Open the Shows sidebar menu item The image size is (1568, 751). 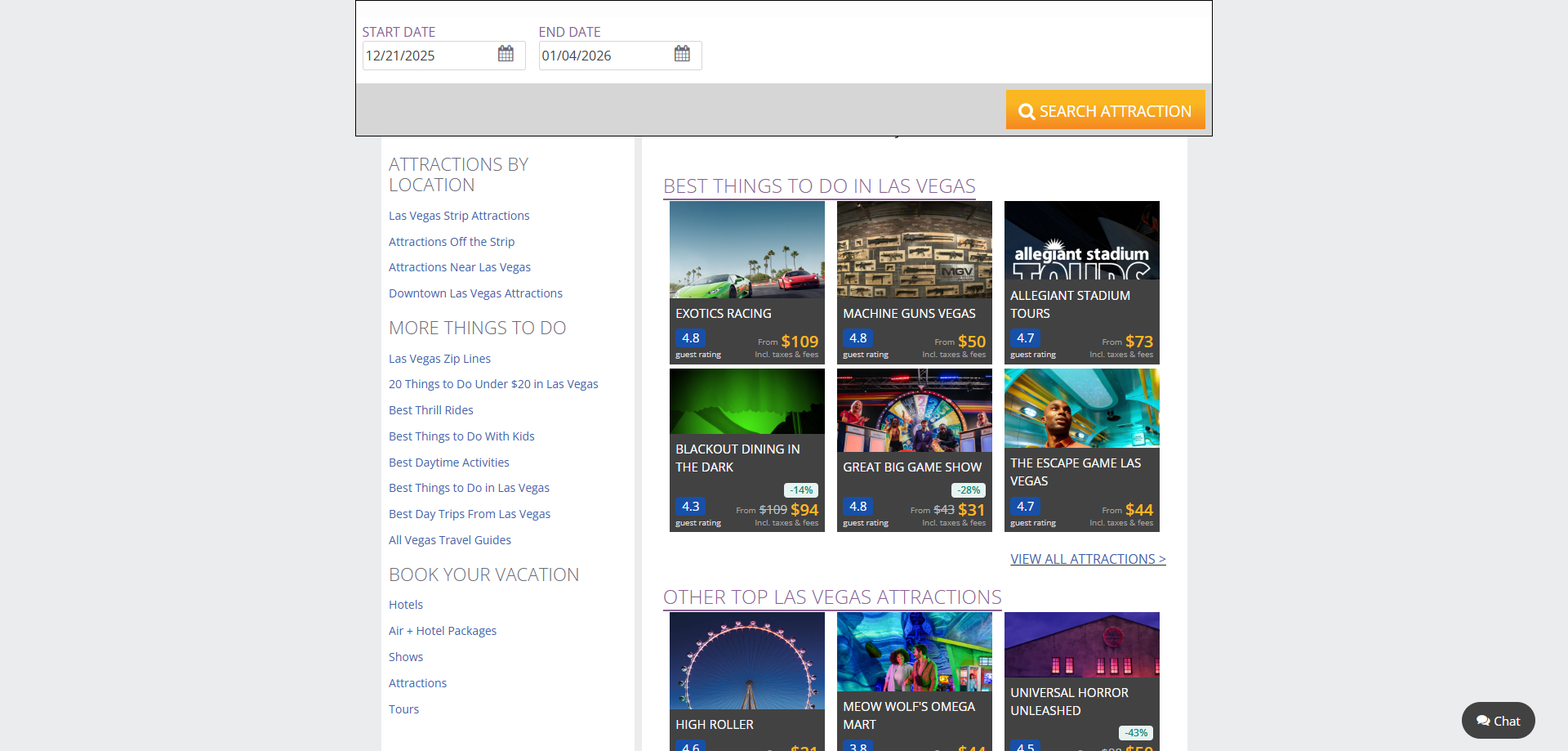pyautogui.click(x=406, y=657)
